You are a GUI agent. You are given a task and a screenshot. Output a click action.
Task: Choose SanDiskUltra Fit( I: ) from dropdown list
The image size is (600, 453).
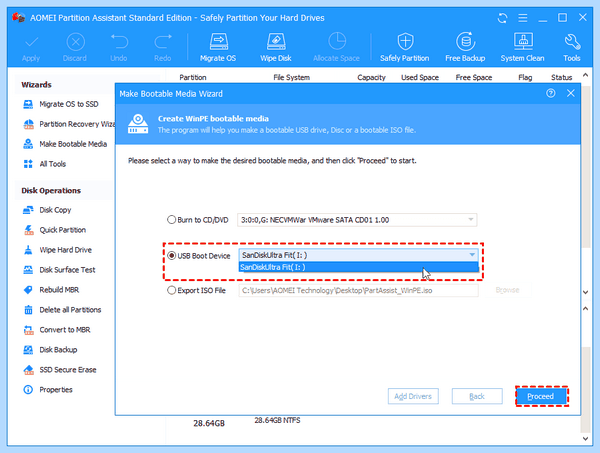359,267
